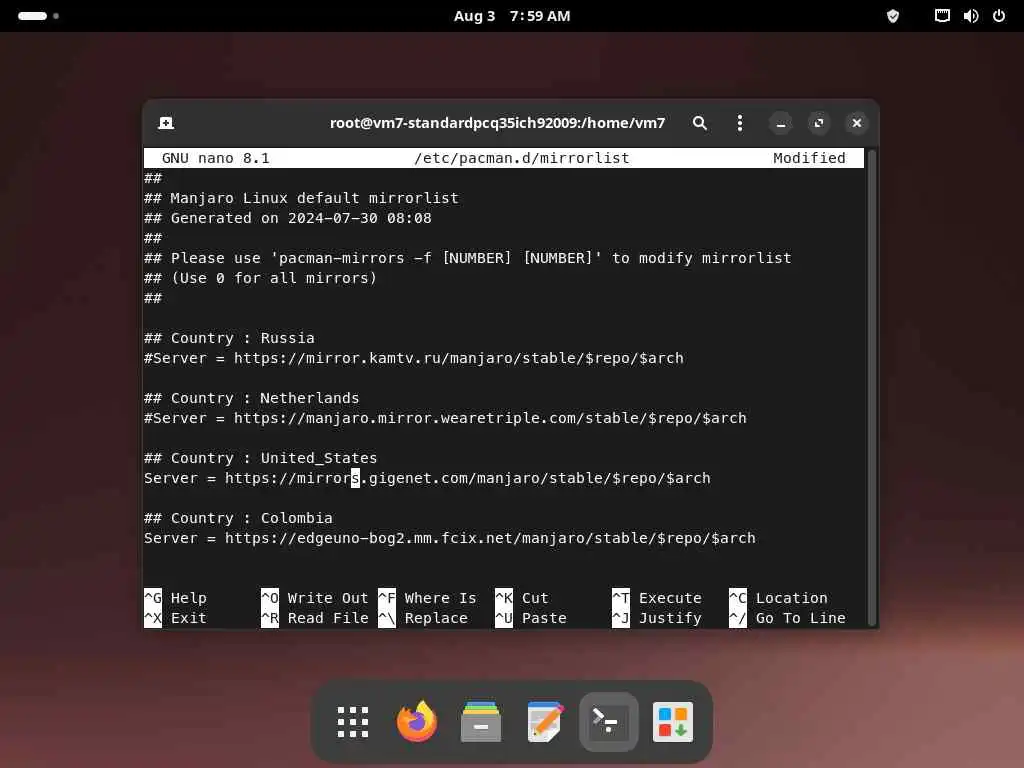Open the app grid launcher

pos(353,722)
